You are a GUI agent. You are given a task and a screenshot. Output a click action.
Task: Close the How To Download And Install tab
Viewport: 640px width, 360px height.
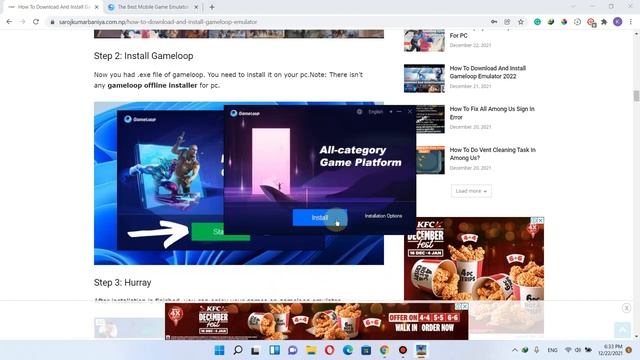[97, 7]
